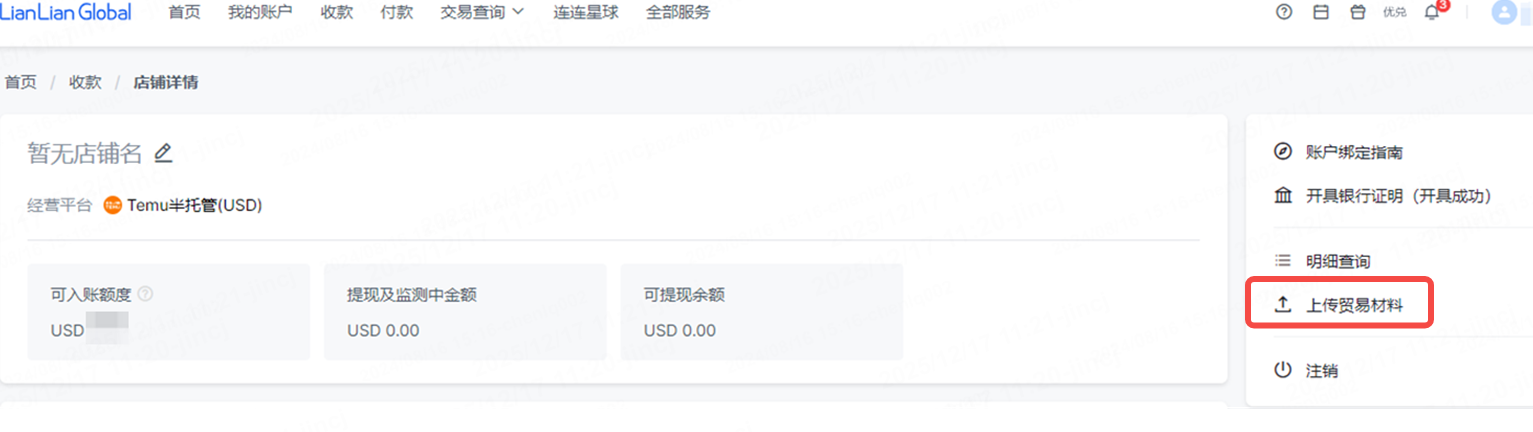Open the user avatar profile menu
The height and width of the screenshot is (432, 1533).
pos(1503,12)
